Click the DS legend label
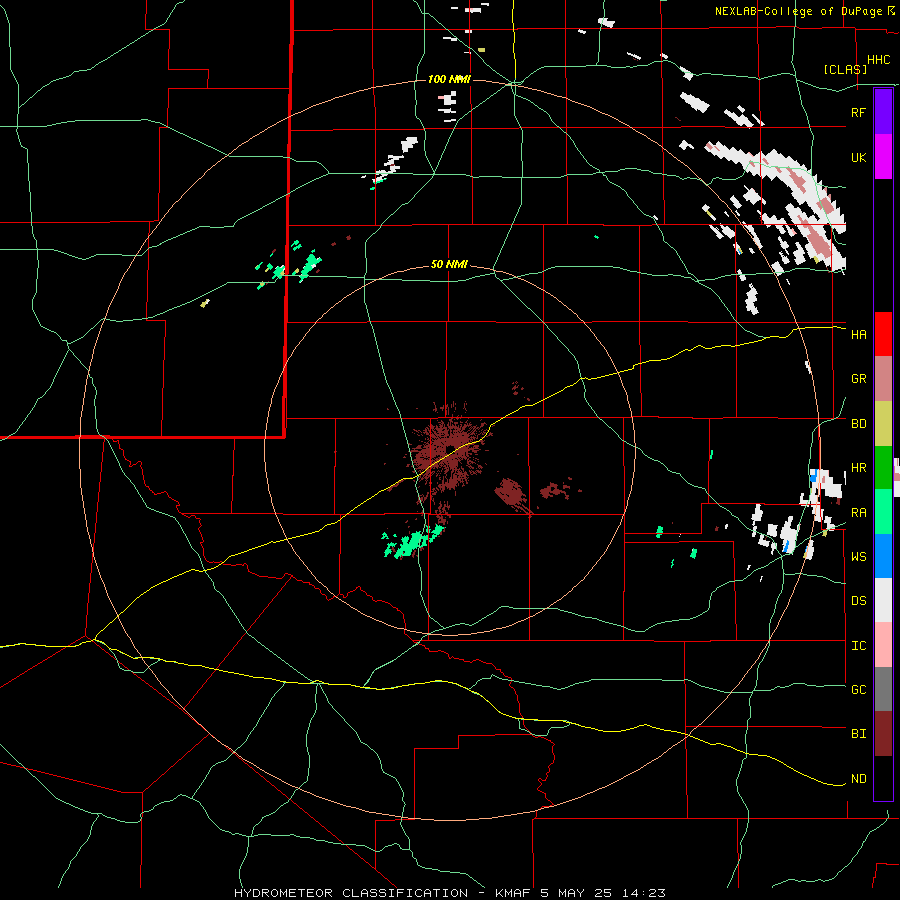 coord(858,601)
